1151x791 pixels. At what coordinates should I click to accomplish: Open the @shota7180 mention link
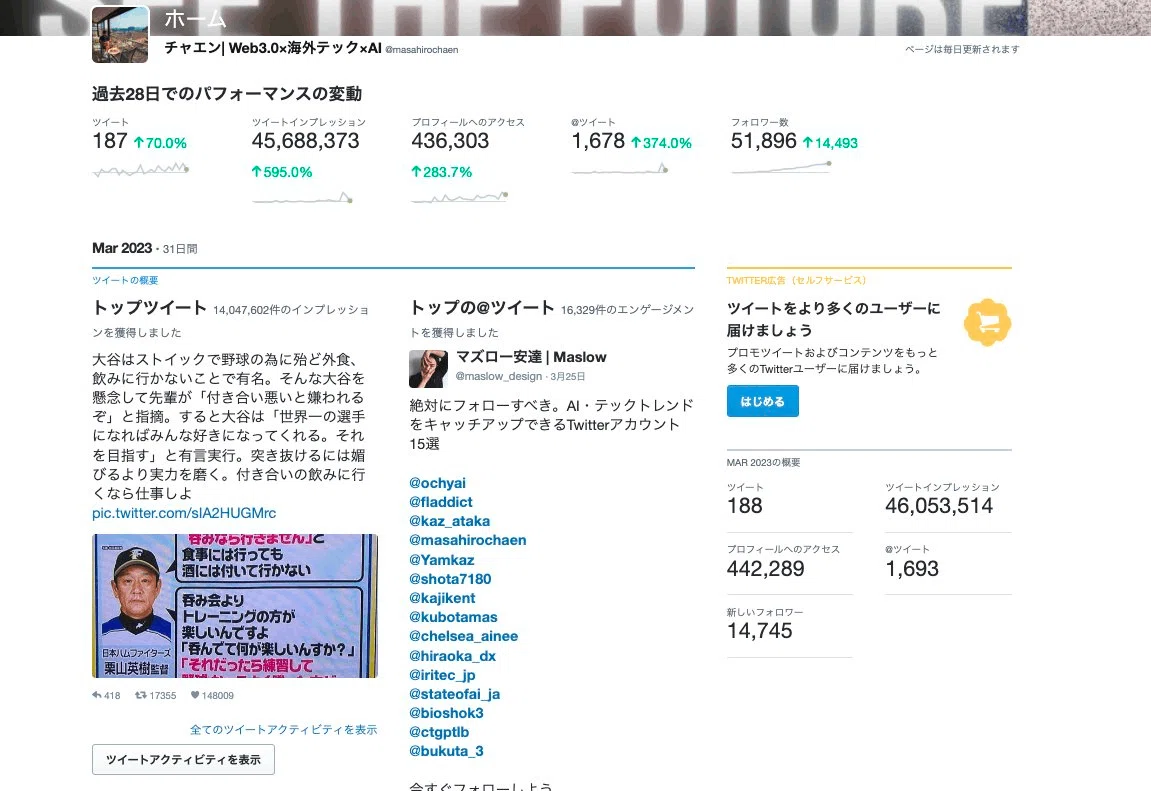click(x=450, y=579)
